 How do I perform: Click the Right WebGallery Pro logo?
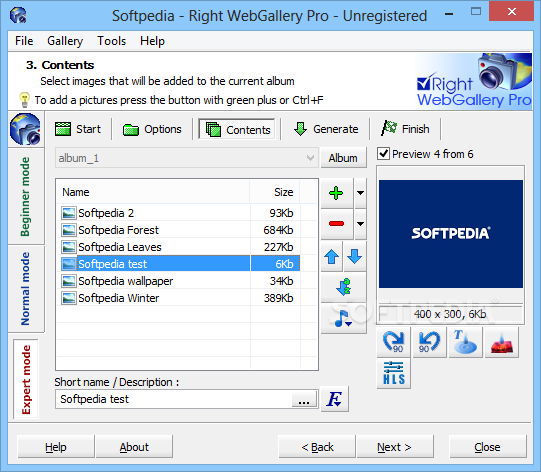point(474,81)
